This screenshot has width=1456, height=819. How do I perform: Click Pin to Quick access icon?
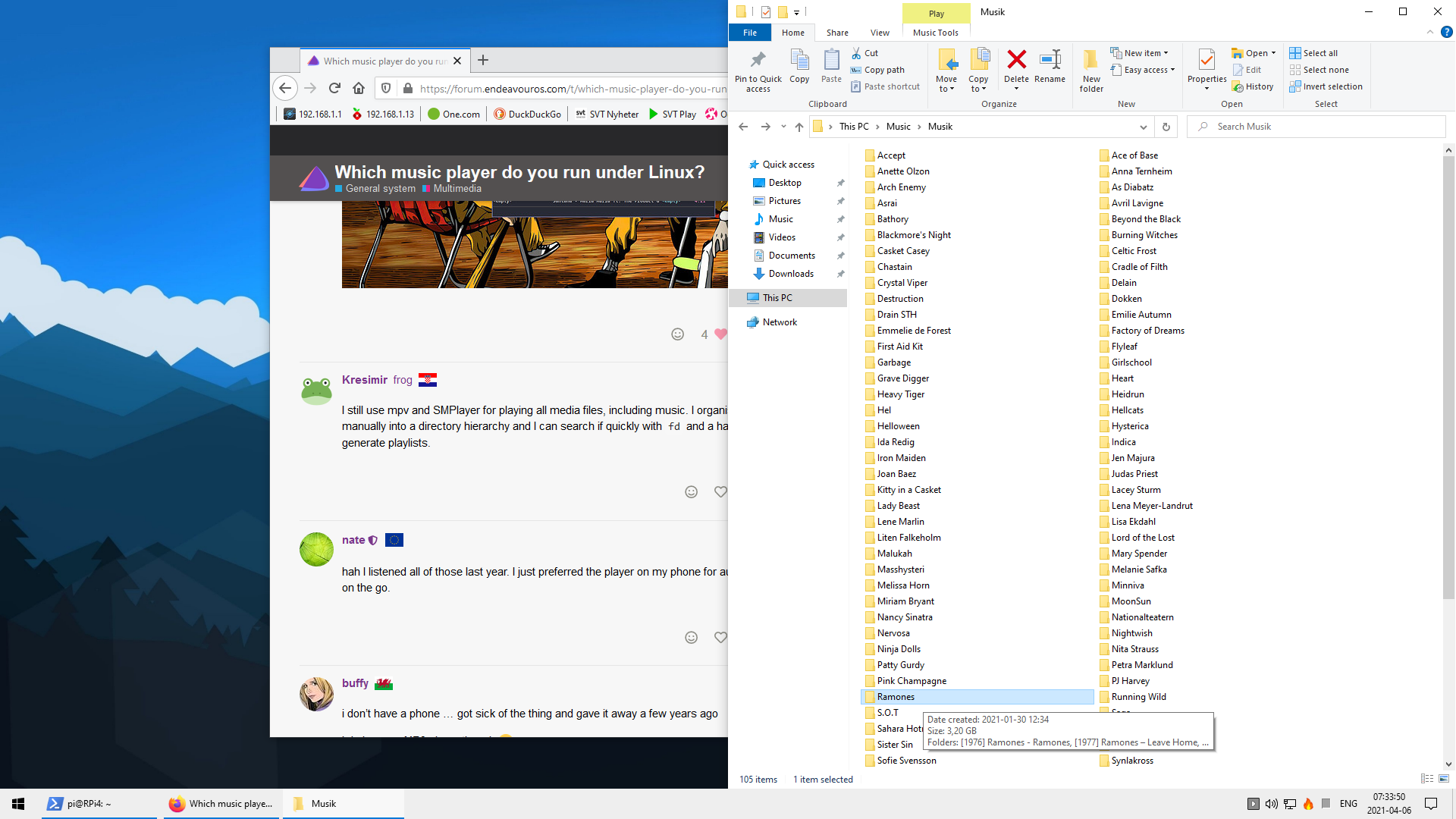(758, 61)
